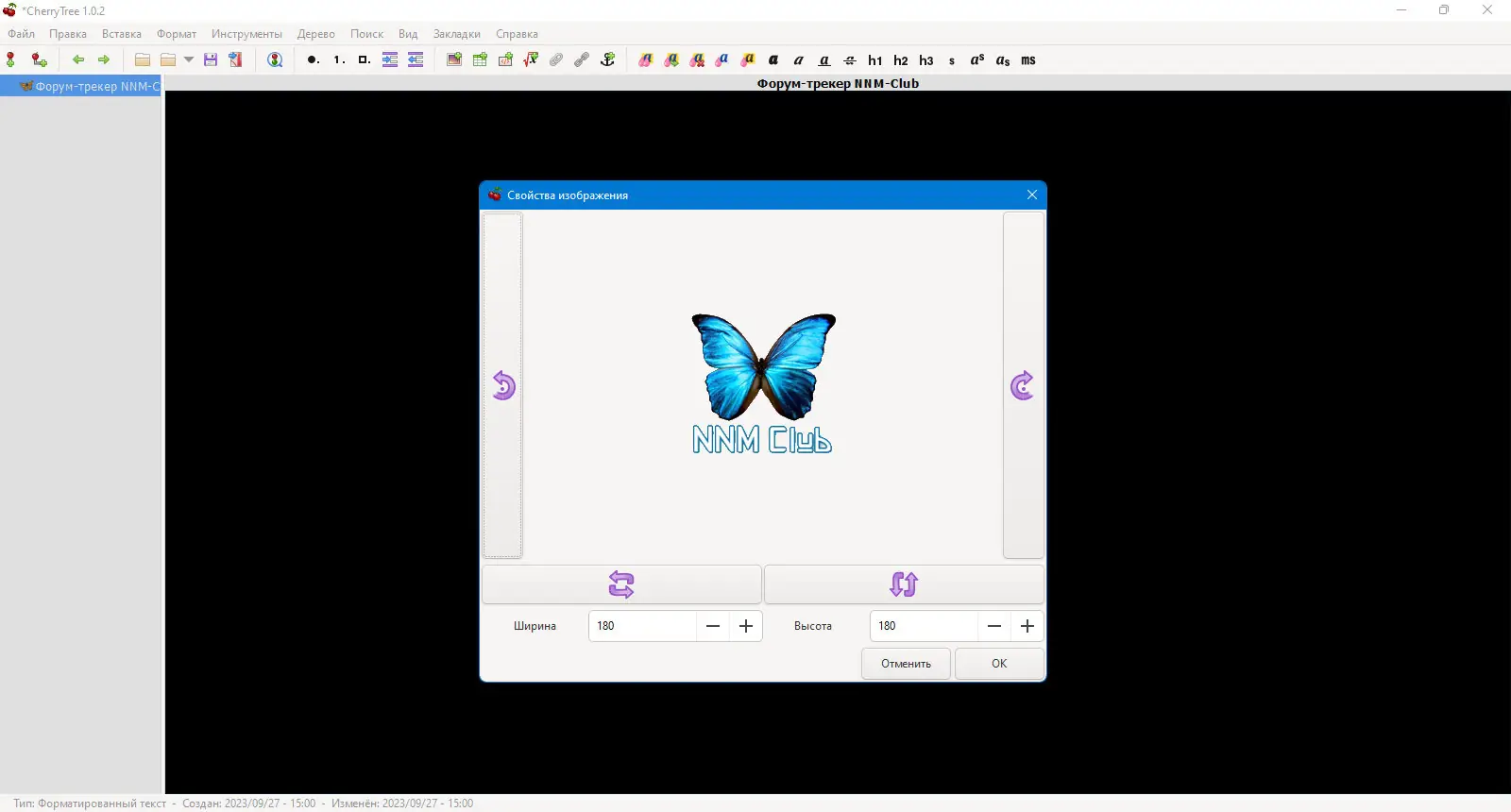Image resolution: width=1511 pixels, height=812 pixels.
Task: Click the Отменить cancel button
Action: [x=906, y=664]
